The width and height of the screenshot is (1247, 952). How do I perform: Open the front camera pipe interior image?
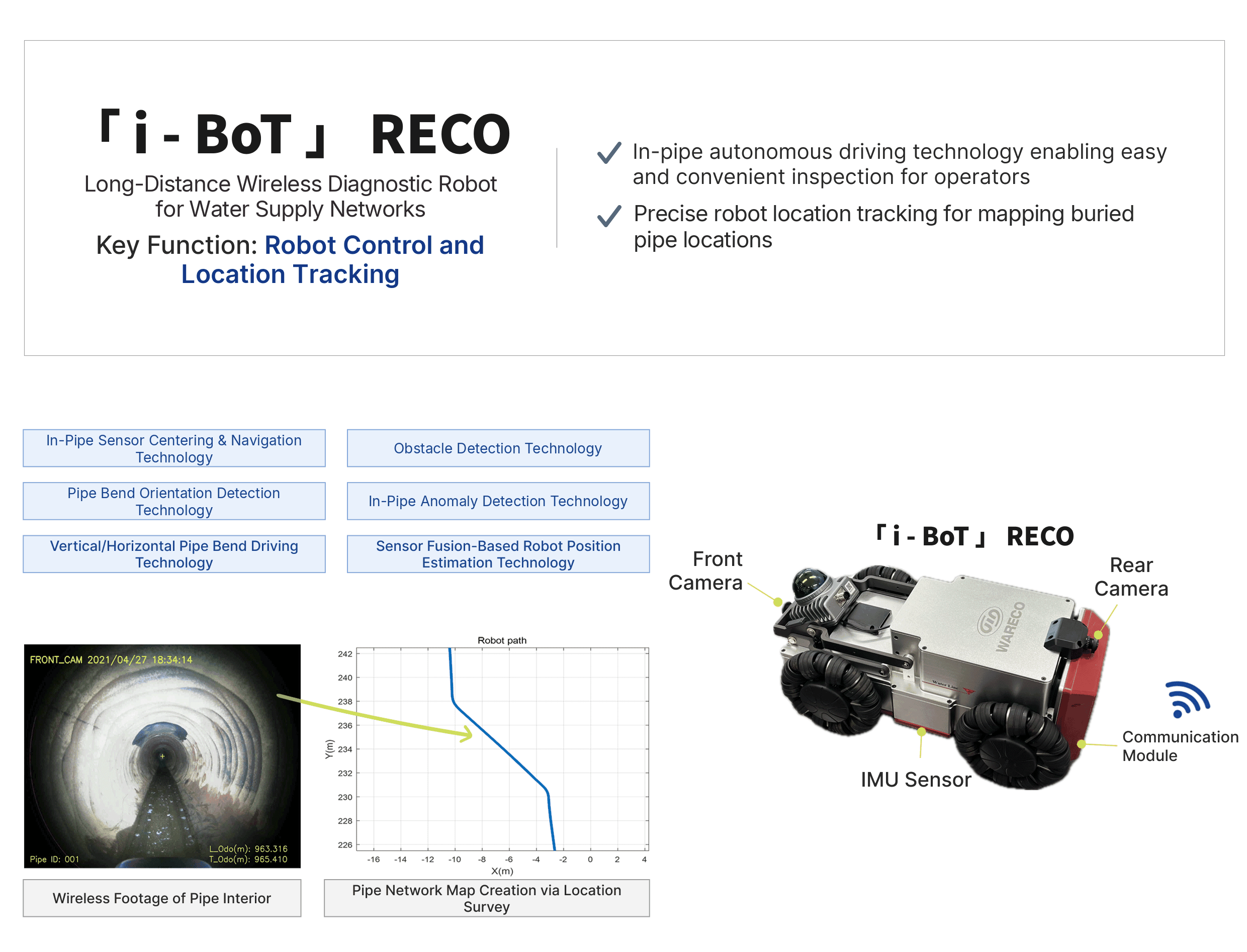pos(162,755)
